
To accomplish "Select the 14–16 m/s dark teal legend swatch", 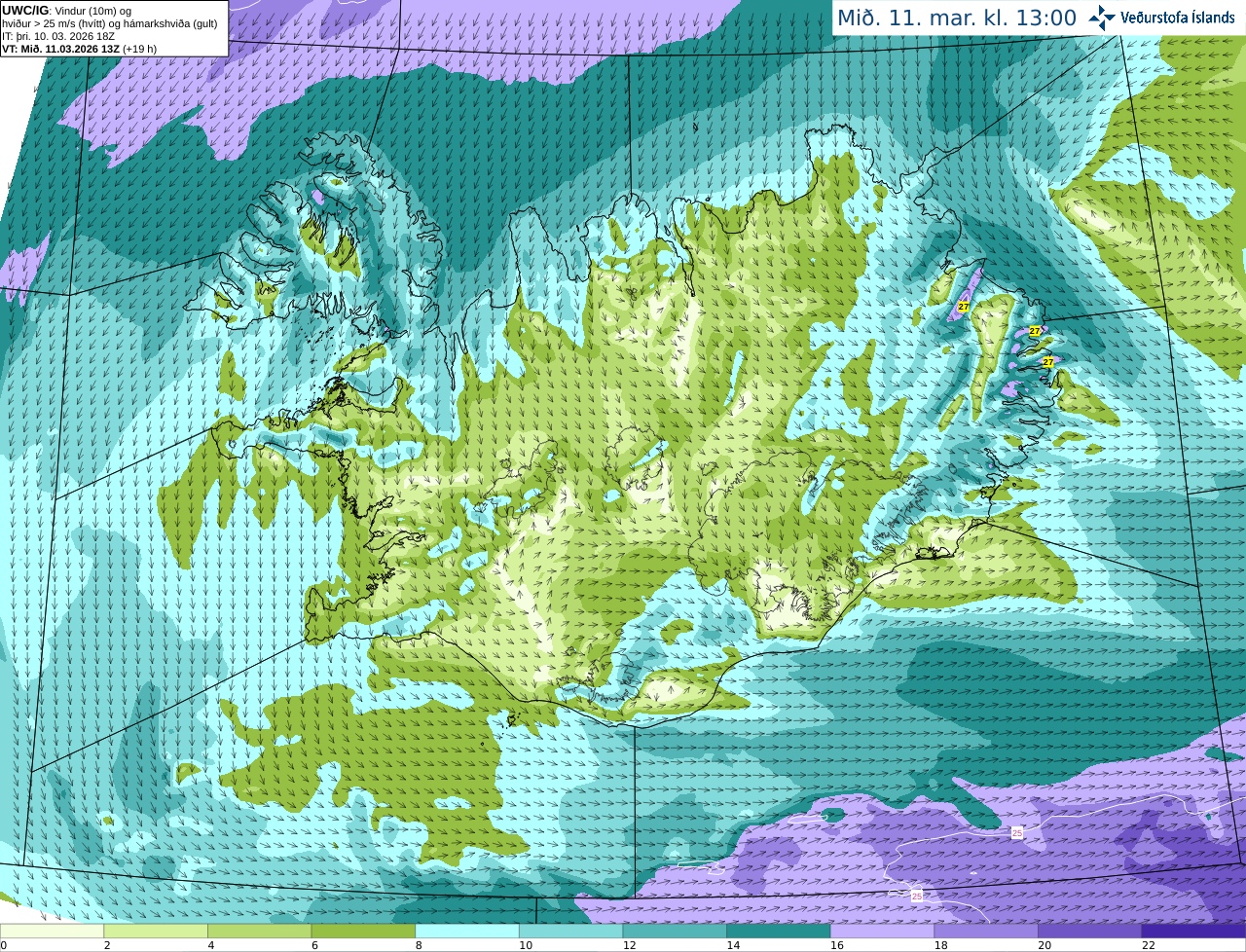I will point(779,931).
